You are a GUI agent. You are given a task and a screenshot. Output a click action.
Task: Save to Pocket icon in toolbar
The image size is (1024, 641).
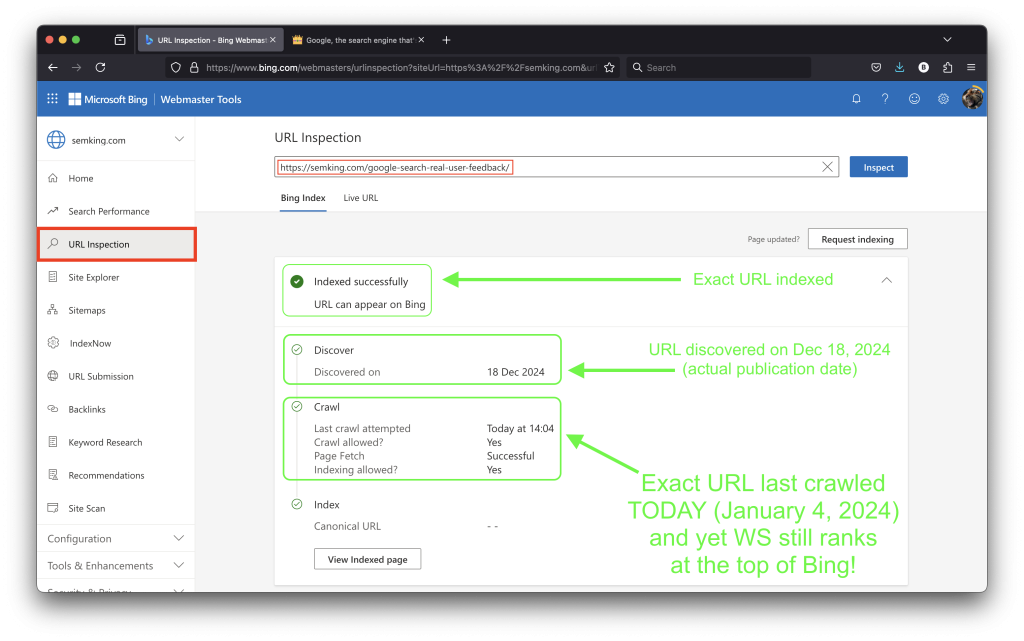(x=876, y=67)
